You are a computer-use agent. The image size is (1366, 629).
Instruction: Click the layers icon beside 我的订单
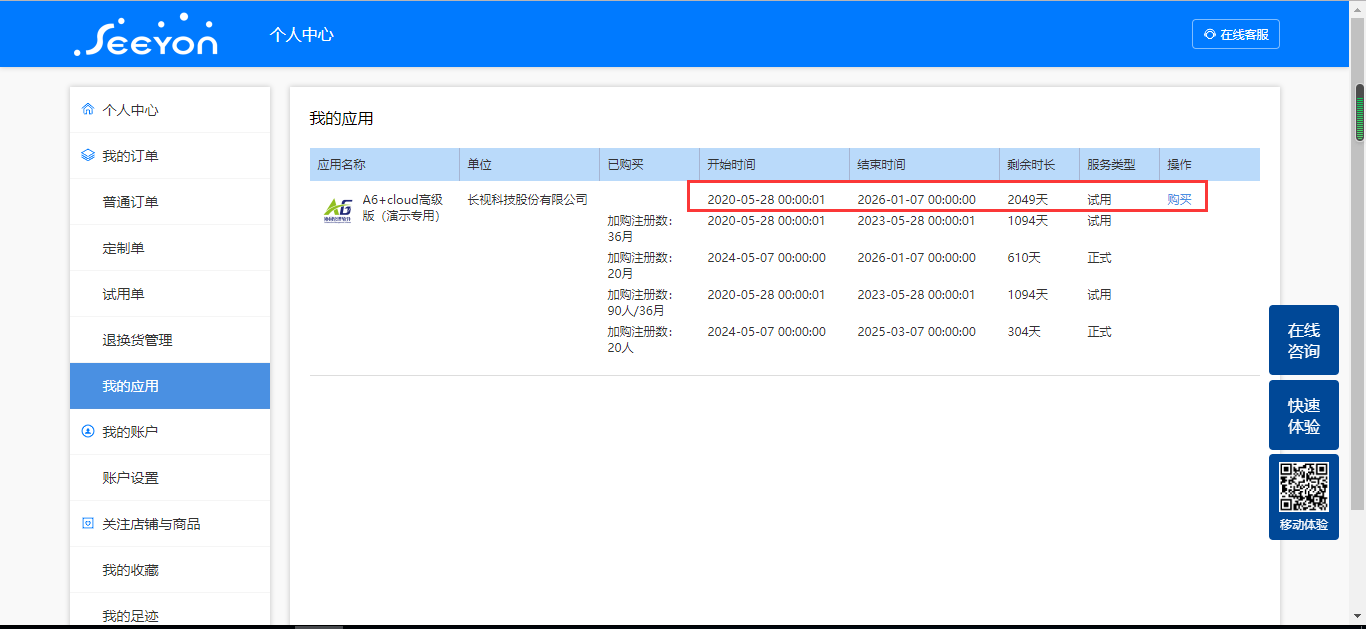(88, 156)
